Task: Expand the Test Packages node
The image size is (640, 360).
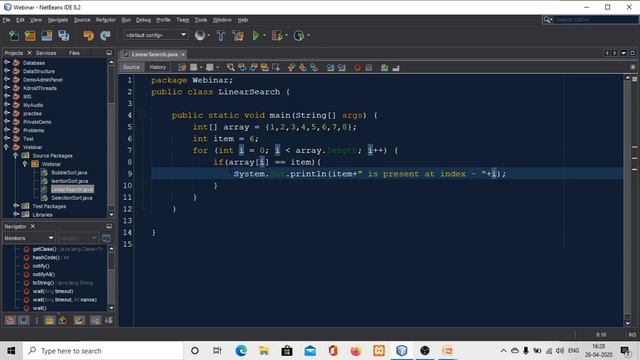Action: tap(16, 206)
